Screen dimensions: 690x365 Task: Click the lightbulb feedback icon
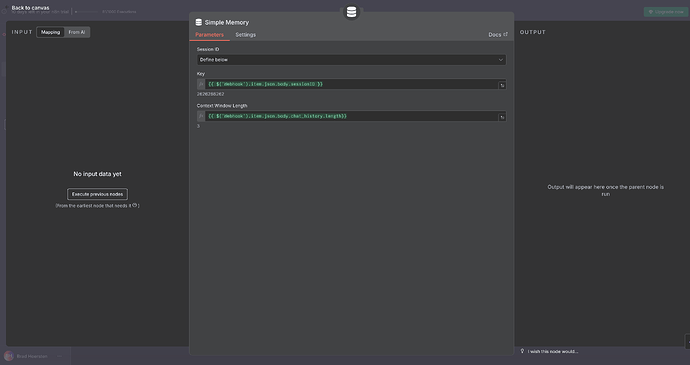(x=522, y=351)
